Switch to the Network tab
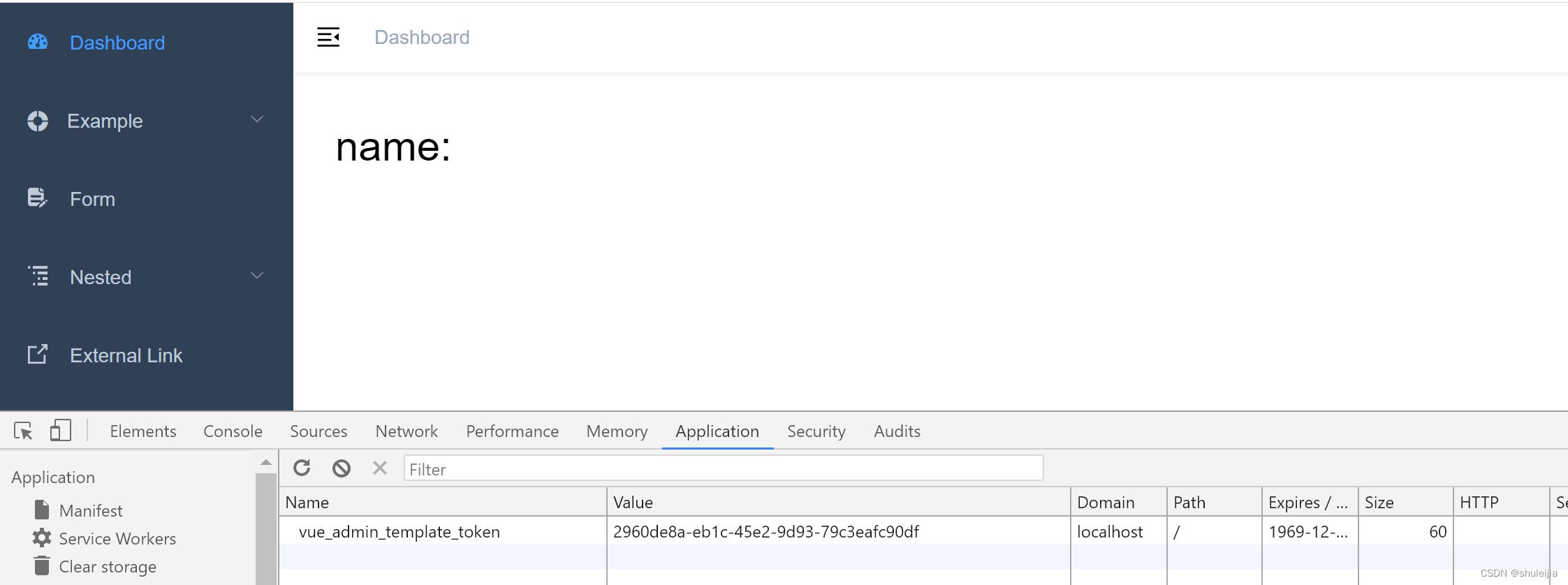Viewport: 1568px width, 585px height. [x=406, y=431]
